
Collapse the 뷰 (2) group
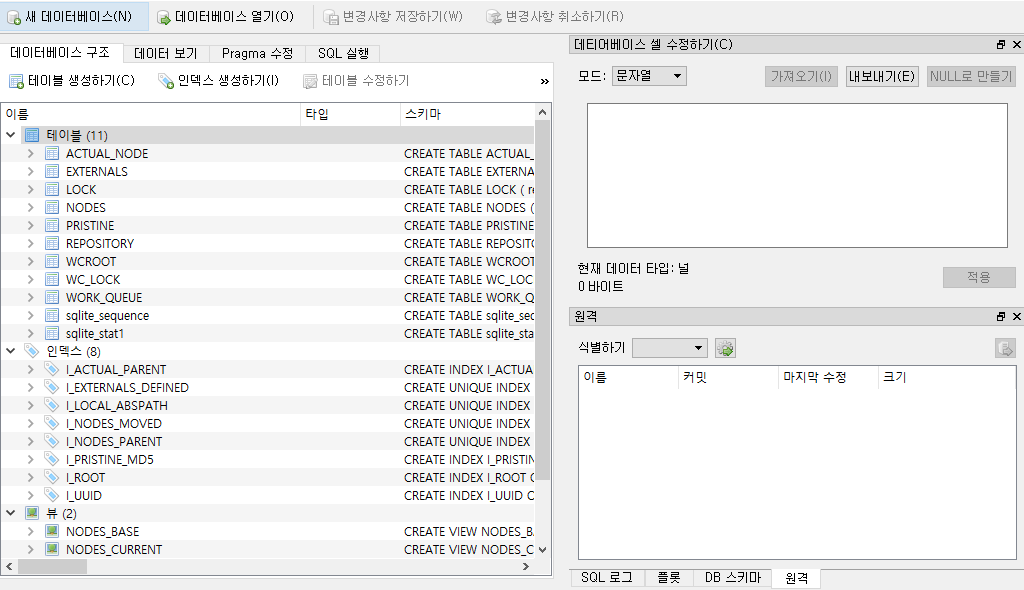coord(10,513)
